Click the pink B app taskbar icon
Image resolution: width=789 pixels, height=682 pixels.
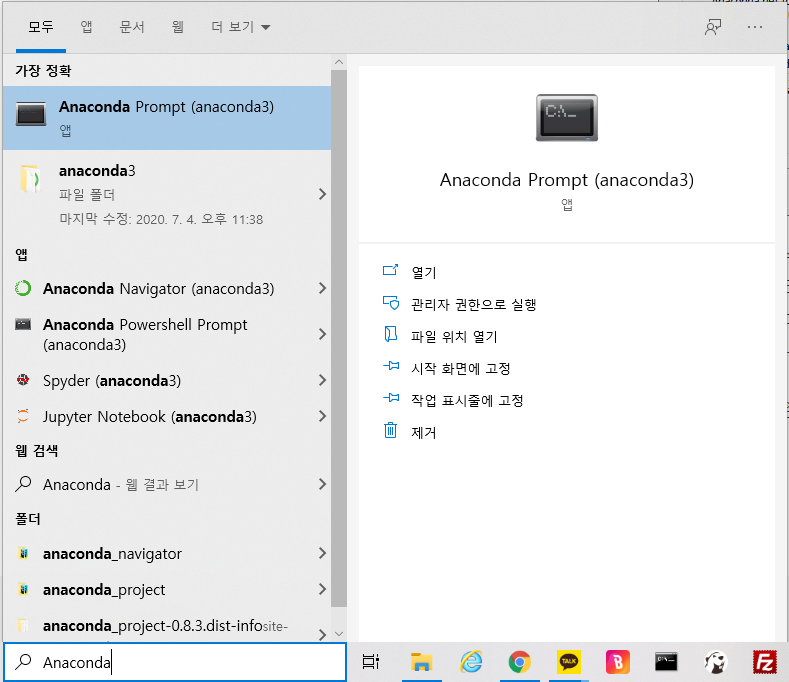[618, 661]
